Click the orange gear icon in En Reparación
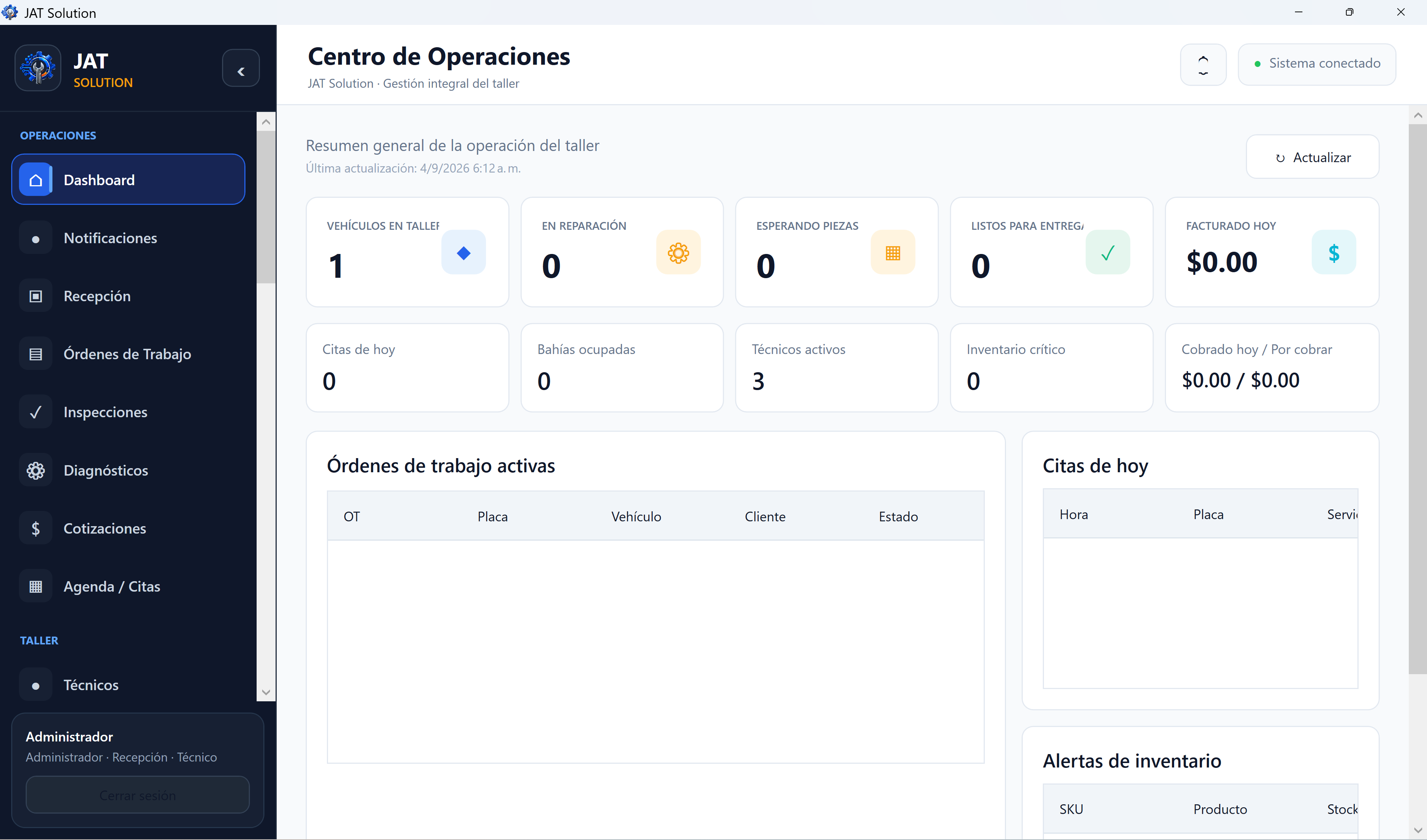The image size is (1427, 840). click(678, 252)
